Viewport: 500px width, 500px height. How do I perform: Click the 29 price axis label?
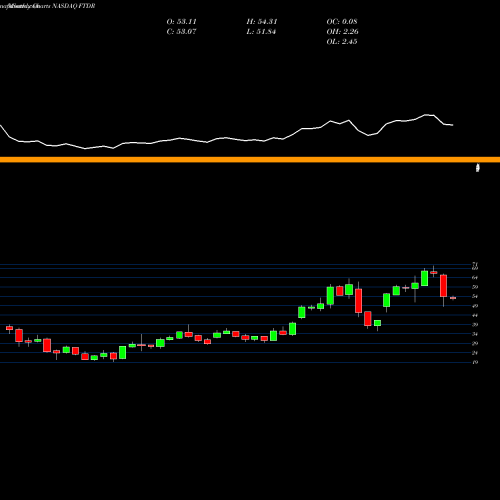(475, 343)
